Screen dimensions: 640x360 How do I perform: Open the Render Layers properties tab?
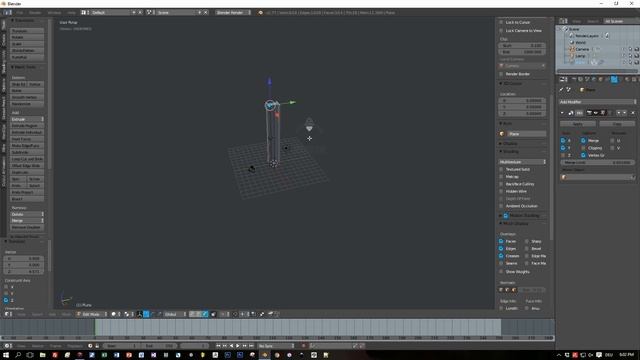pyautogui.click(x=580, y=79)
